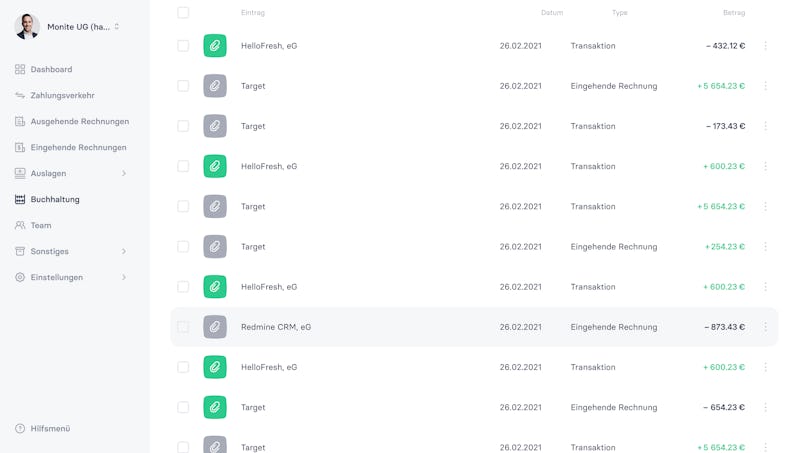Viewport: 807px width, 453px height.
Task: Expand the Auslagen submenu chevron
Action: pyautogui.click(x=124, y=173)
